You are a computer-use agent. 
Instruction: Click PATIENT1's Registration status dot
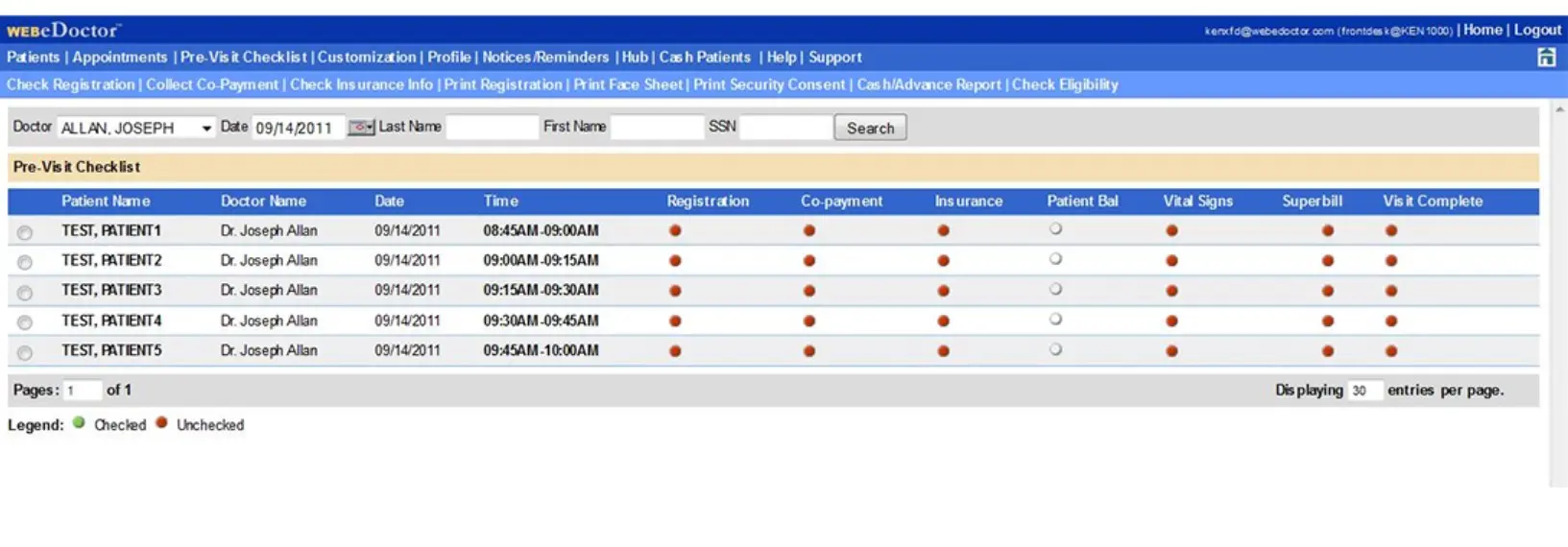tap(675, 230)
